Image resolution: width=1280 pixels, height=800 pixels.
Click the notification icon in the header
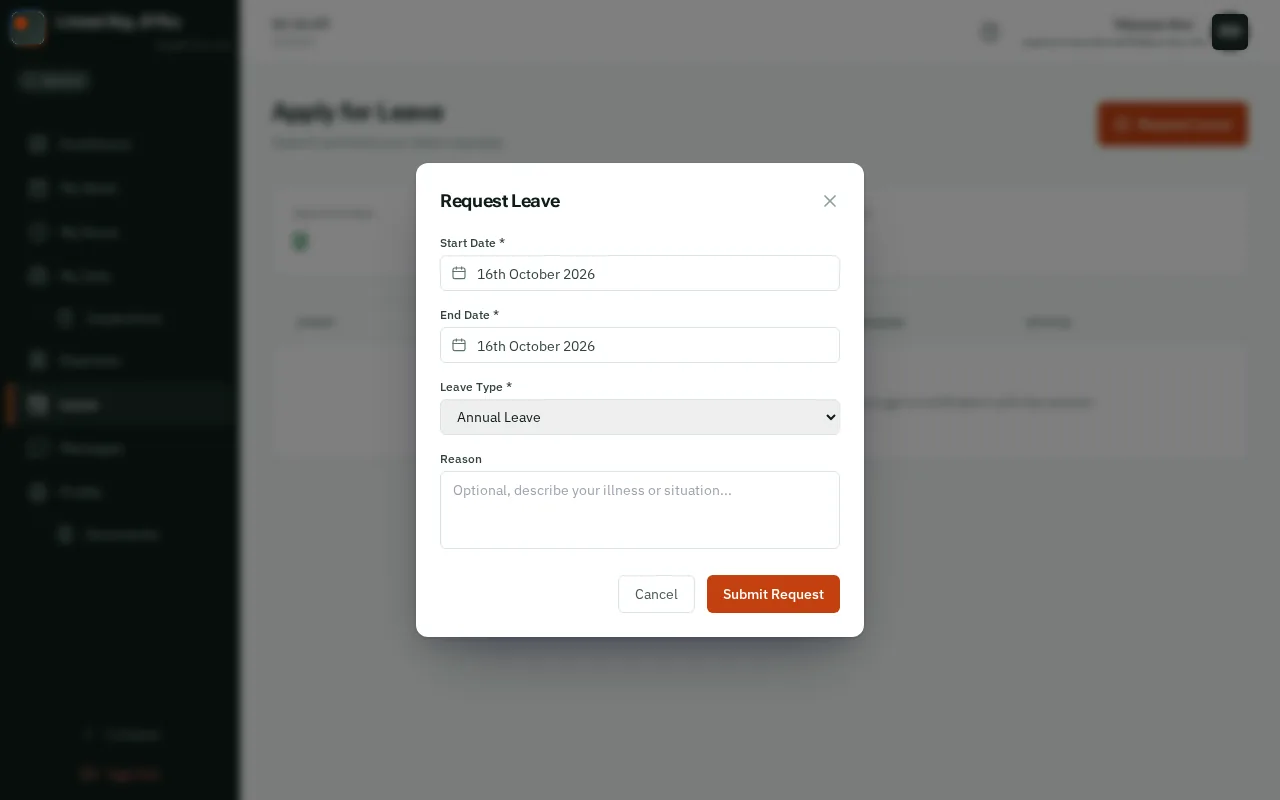click(990, 32)
